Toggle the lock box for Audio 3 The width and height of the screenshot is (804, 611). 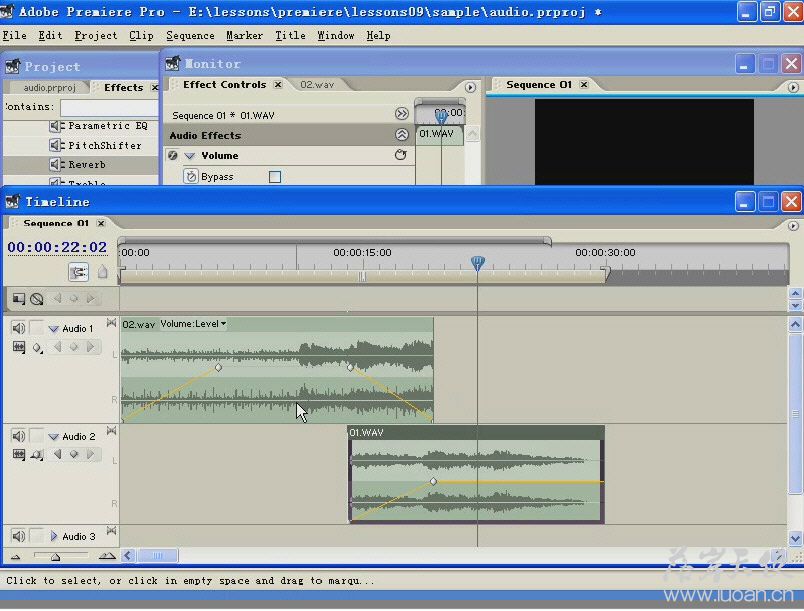(x=36, y=536)
